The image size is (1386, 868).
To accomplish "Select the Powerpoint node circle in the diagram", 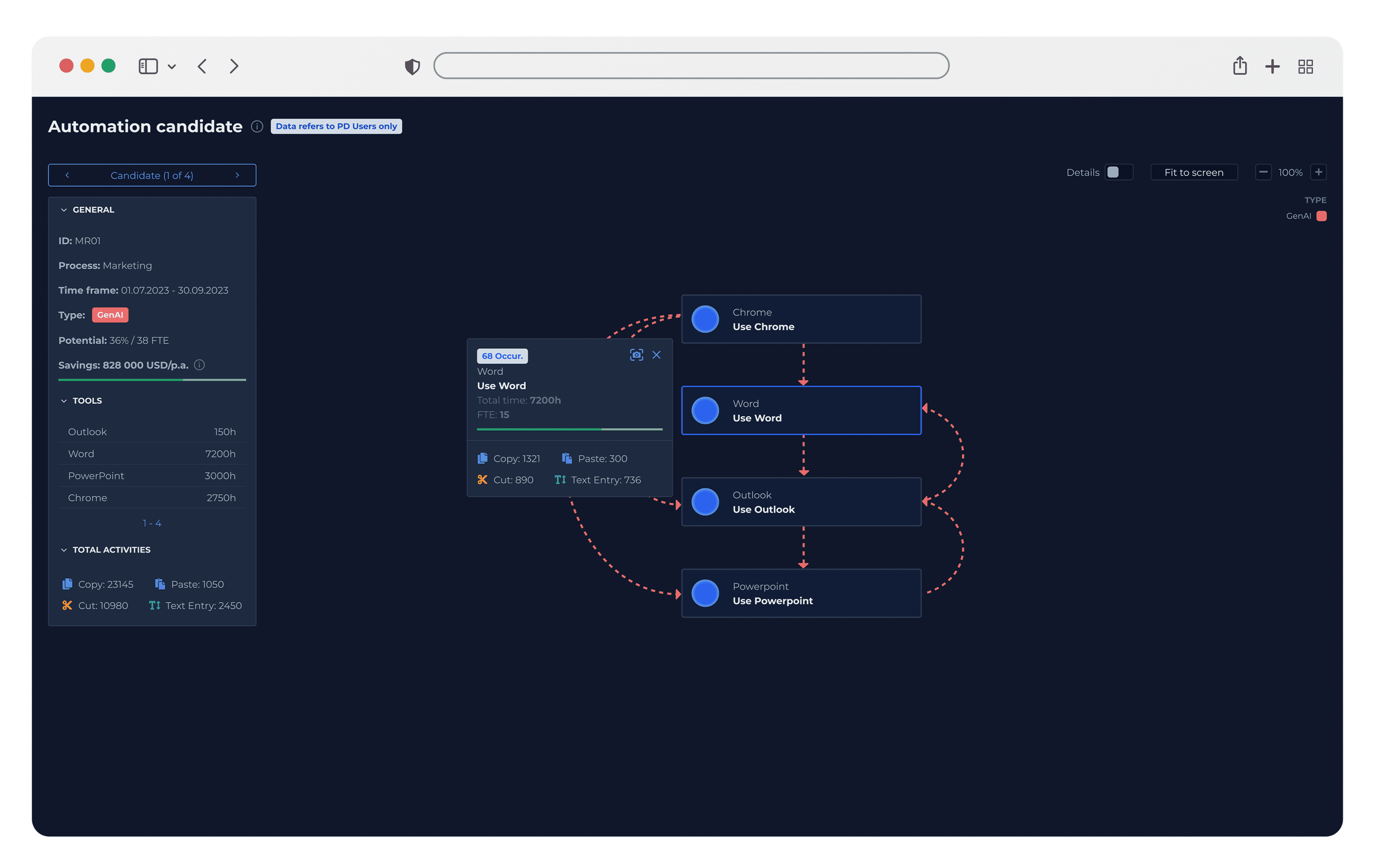I will pyautogui.click(x=706, y=593).
